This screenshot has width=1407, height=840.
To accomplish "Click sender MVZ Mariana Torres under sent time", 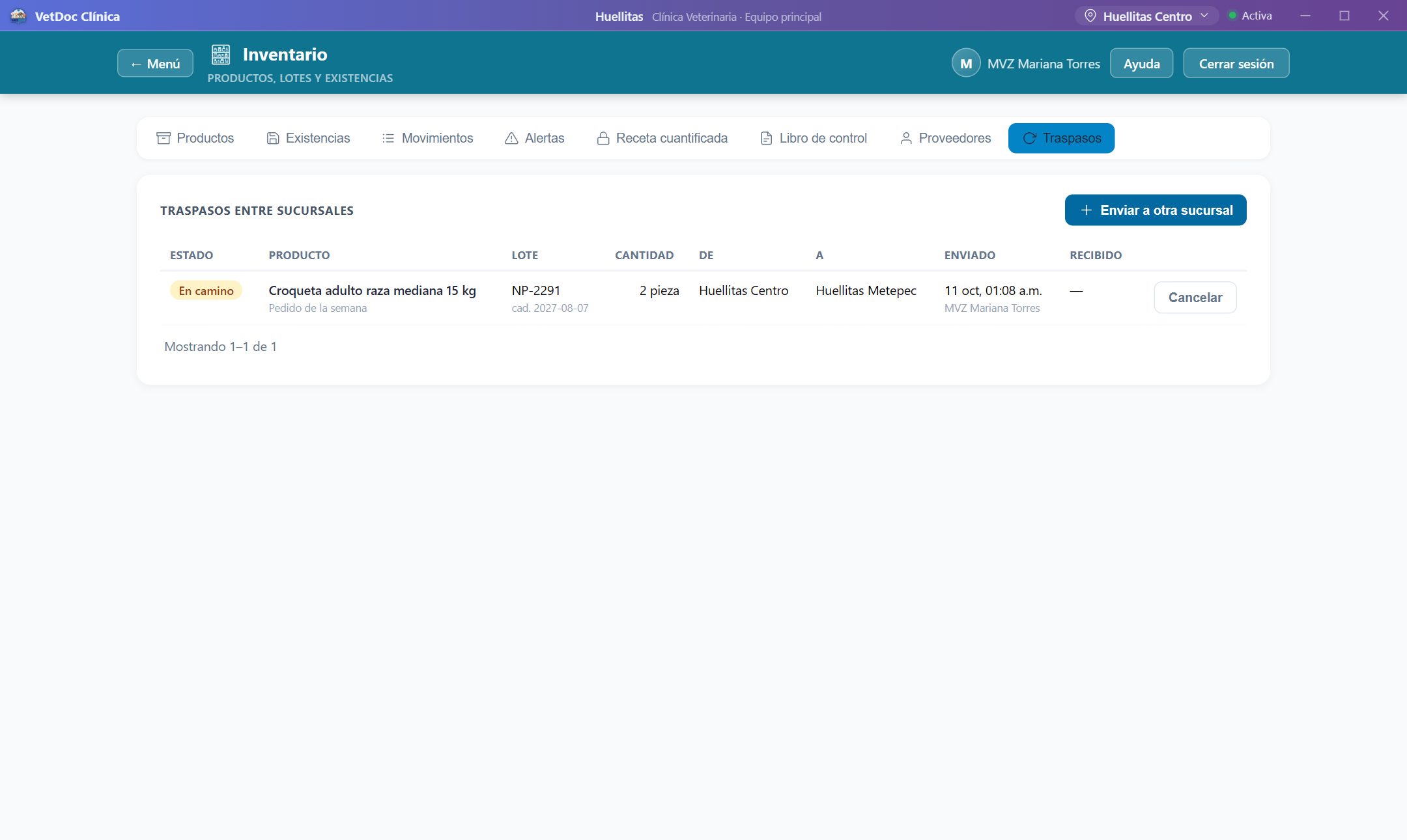I will pyautogui.click(x=991, y=308).
